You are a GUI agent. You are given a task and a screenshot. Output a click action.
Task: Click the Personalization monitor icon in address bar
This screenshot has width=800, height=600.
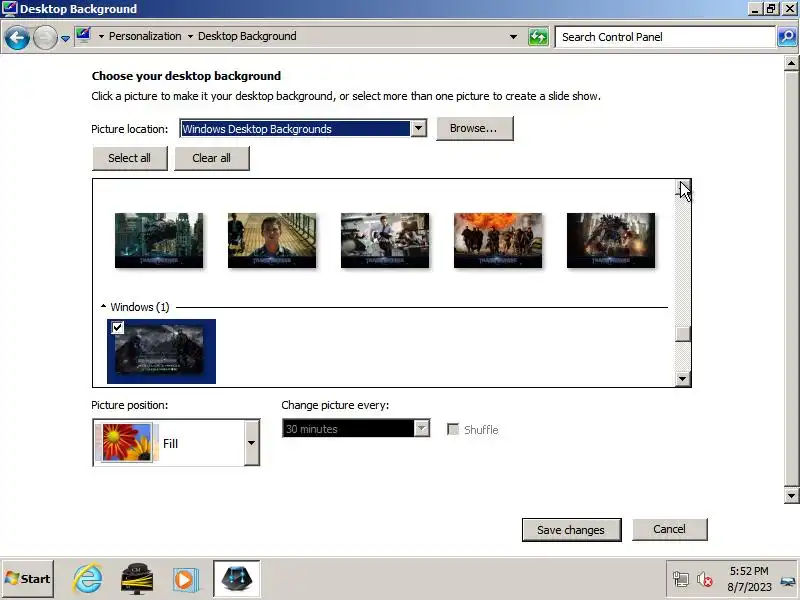83,36
